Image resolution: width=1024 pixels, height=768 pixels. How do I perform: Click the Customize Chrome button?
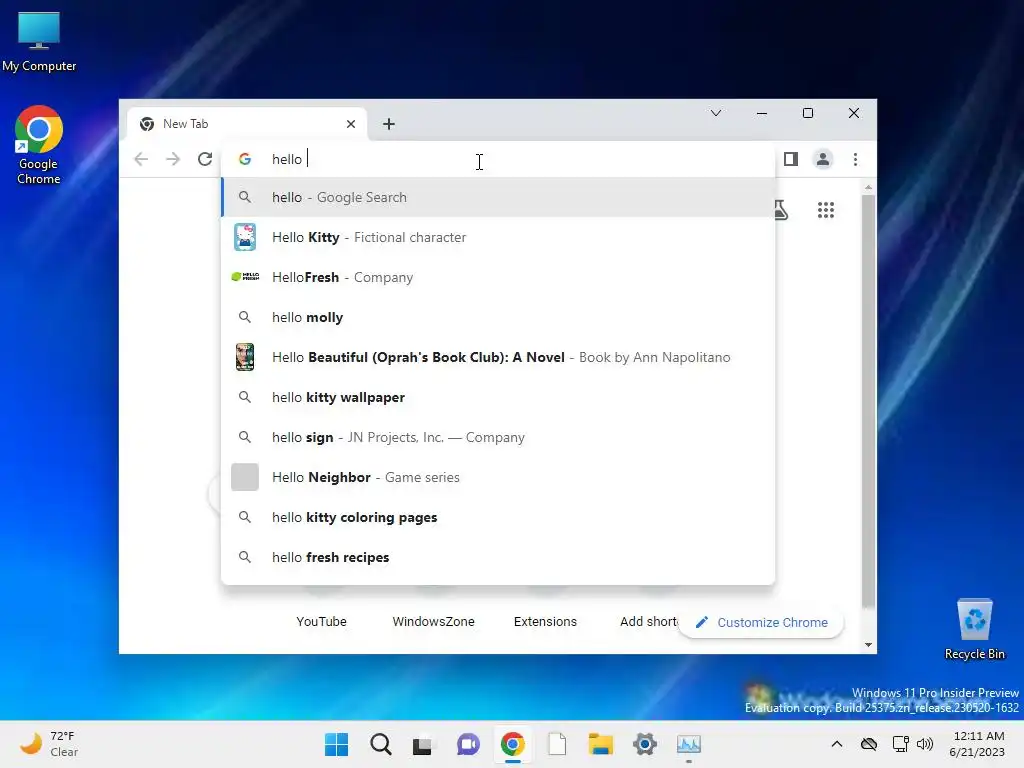coord(761,622)
